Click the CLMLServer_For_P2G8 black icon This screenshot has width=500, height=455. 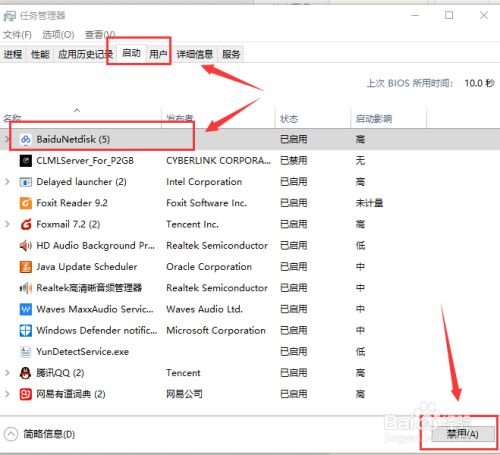click(x=26, y=161)
